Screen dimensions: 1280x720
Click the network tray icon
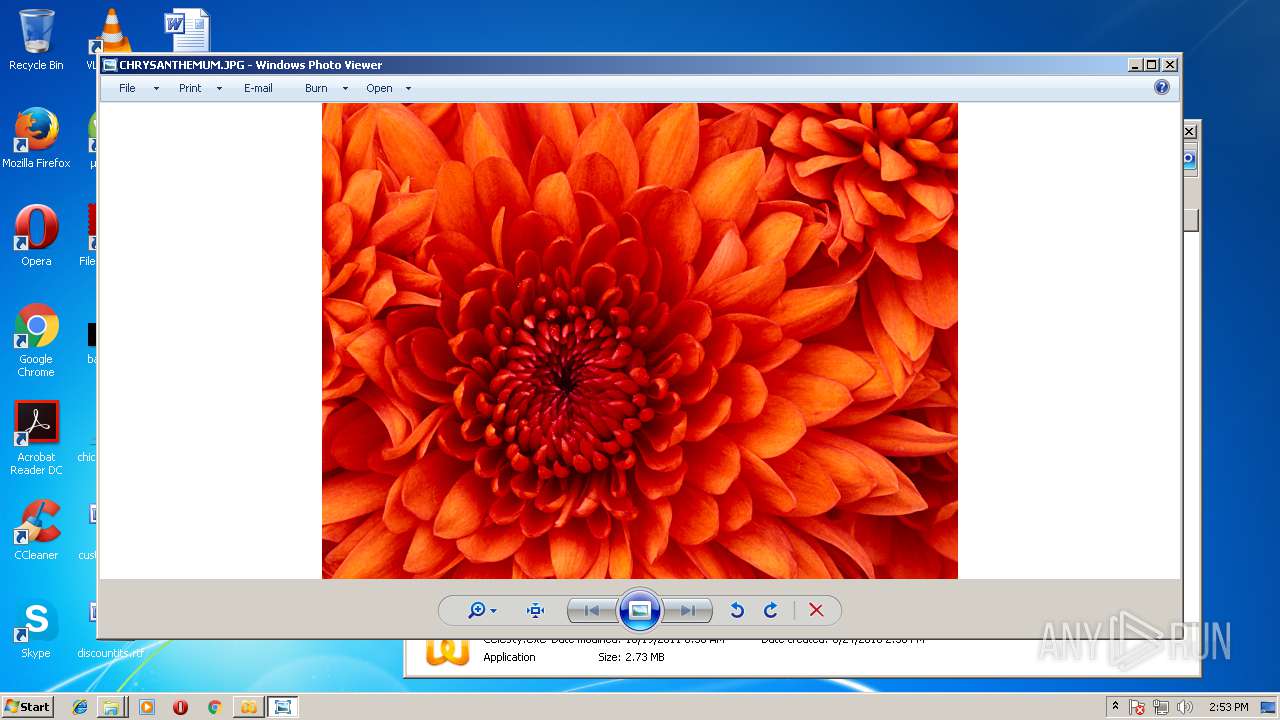click(x=1161, y=707)
